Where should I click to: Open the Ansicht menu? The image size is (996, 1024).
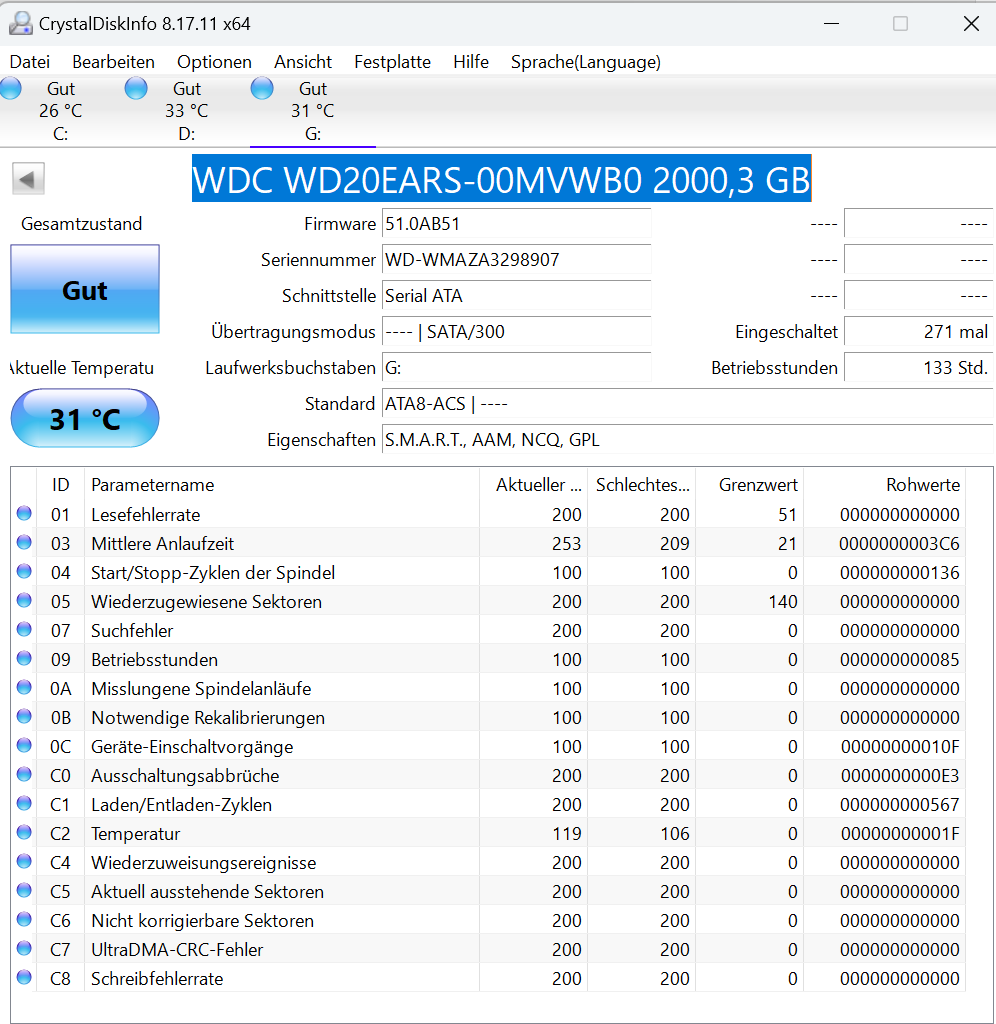[303, 62]
